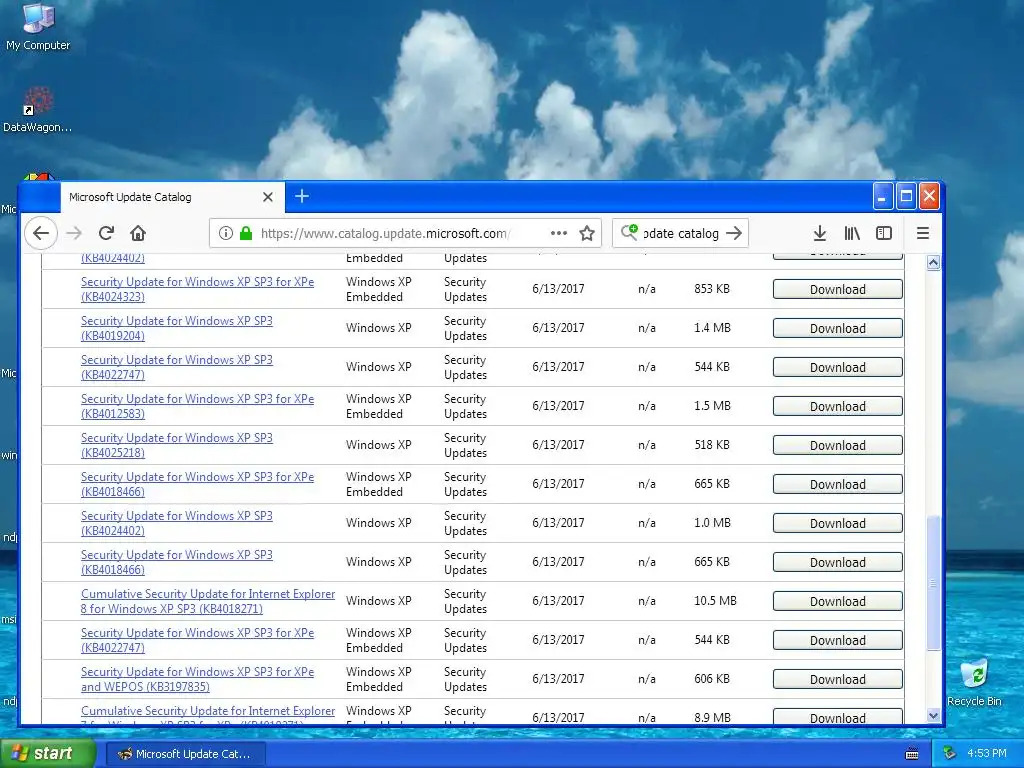Click the taskbar keyboard tray icon
The width and height of the screenshot is (1024, 768).
[x=912, y=754]
